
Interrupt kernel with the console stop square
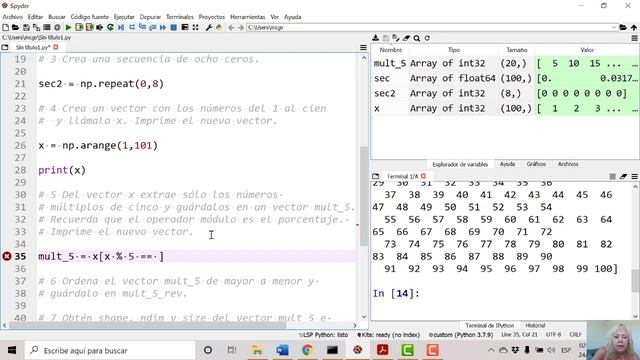[612, 176]
